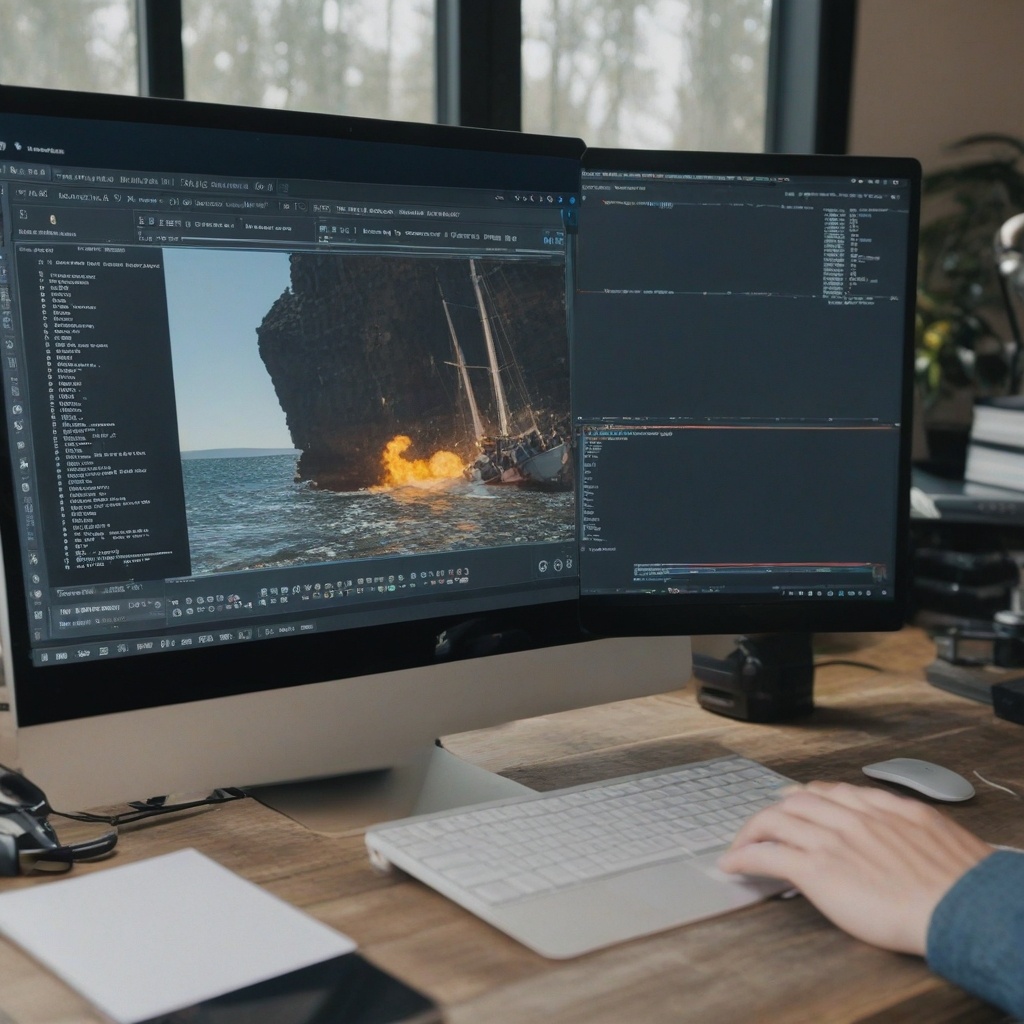Click the colored timeline bar on right monitor
This screenshot has width=1024, height=1024.
761,571
